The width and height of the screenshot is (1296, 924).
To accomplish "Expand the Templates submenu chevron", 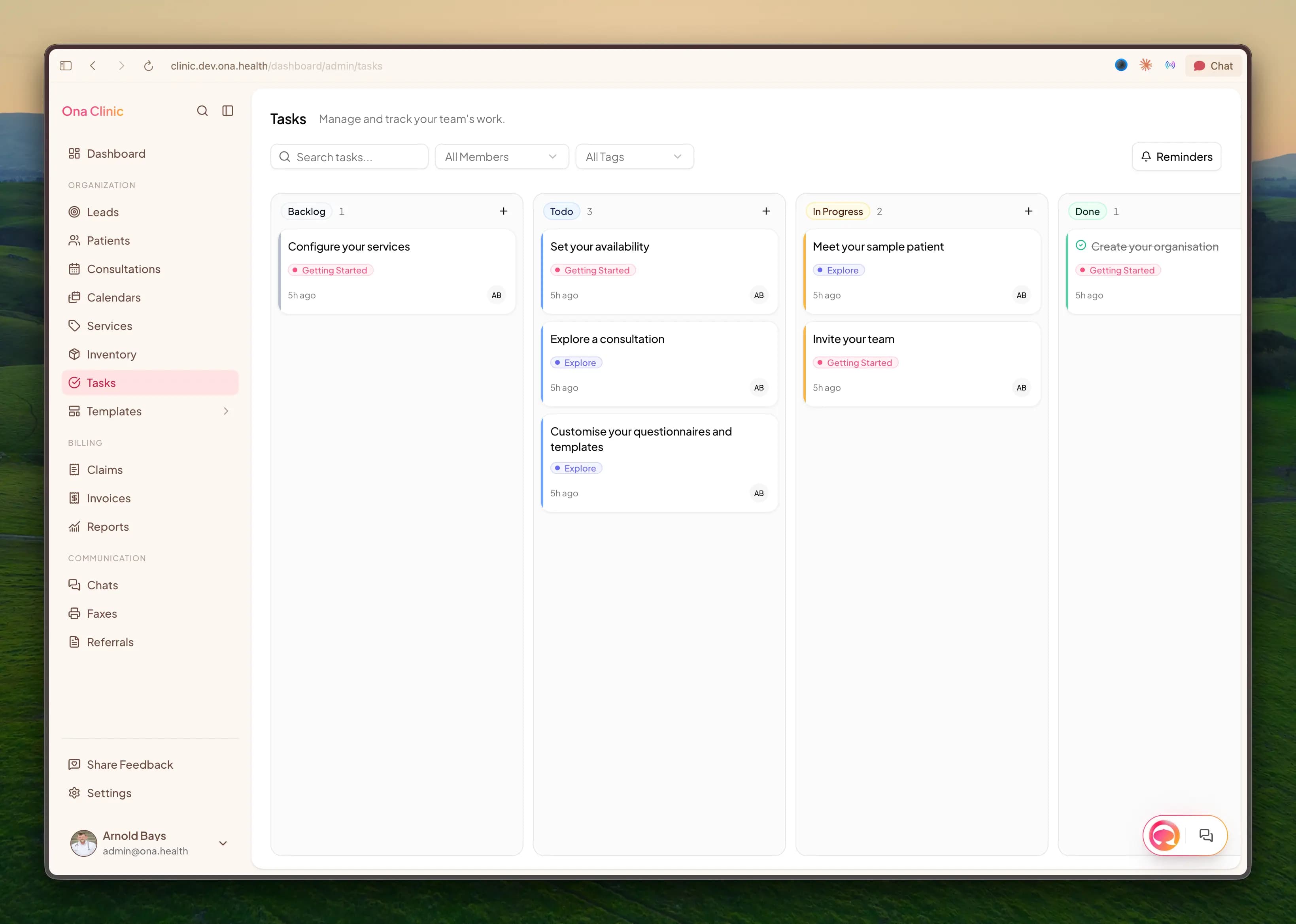I will pos(226,411).
